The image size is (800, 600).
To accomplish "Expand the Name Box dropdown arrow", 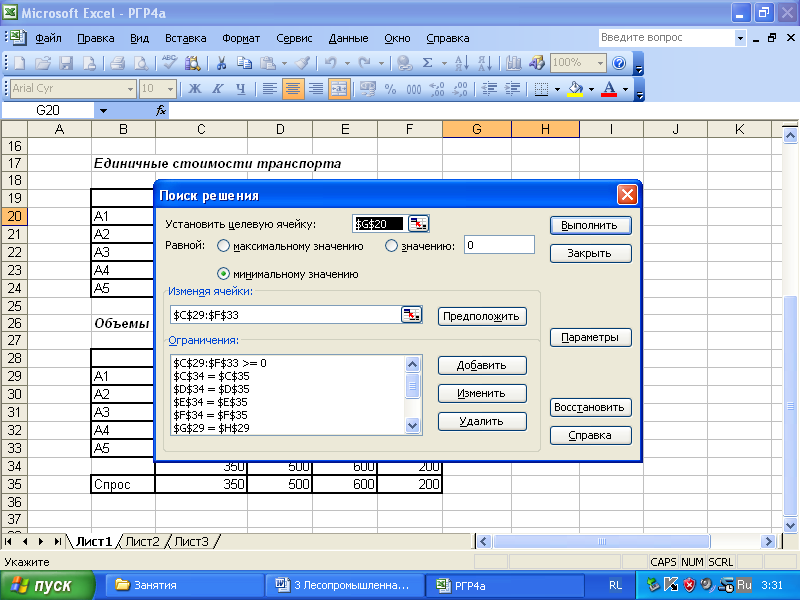I will [x=103, y=110].
